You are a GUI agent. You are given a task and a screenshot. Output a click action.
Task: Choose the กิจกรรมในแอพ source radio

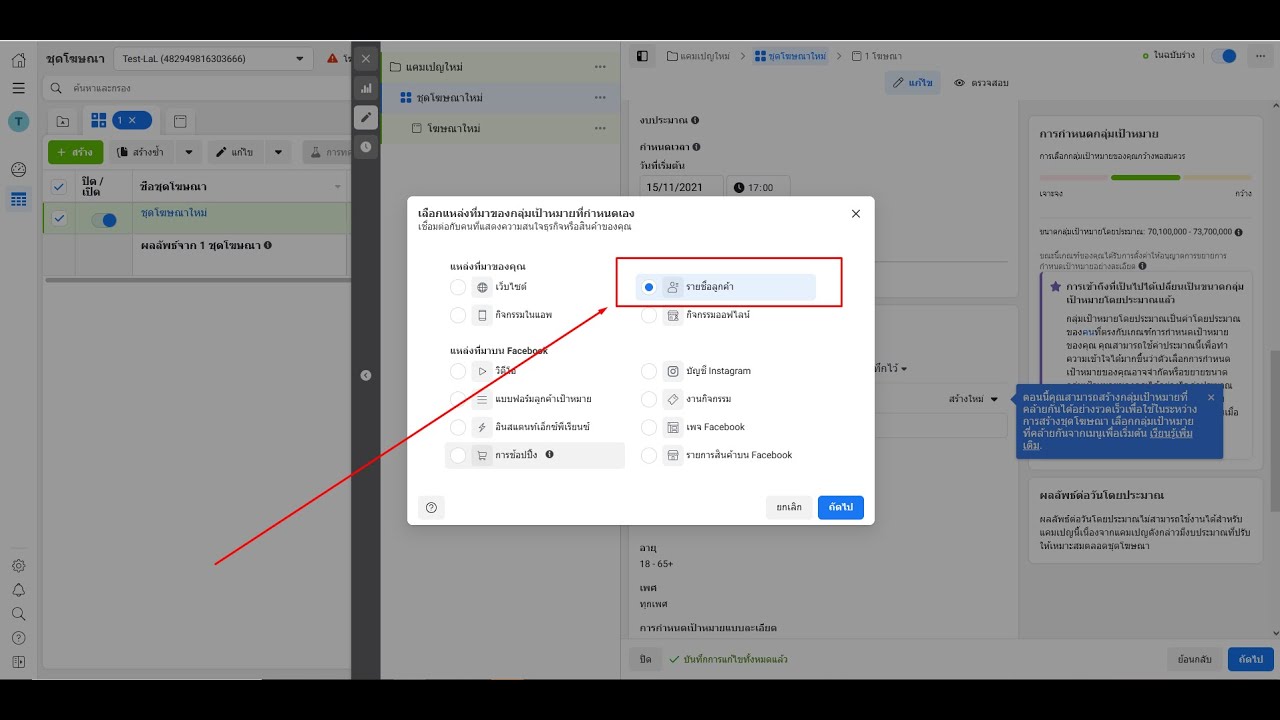point(458,315)
